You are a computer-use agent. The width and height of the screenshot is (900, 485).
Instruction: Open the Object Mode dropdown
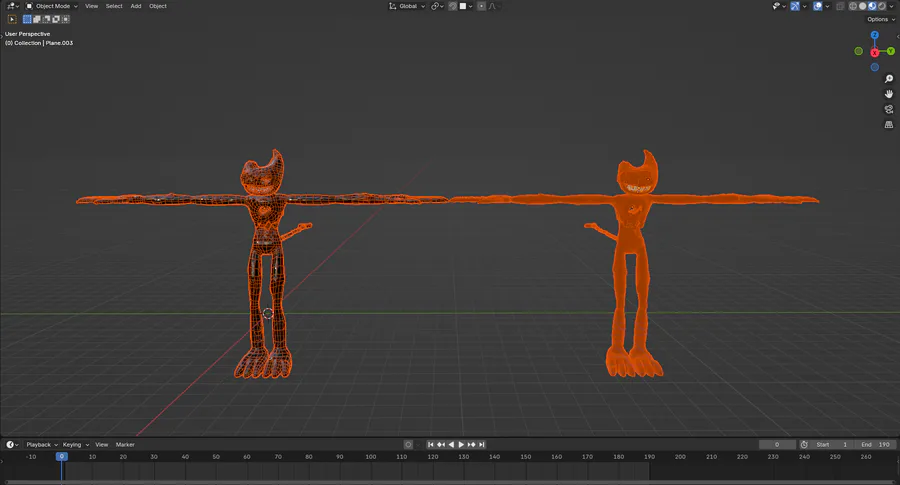pyautogui.click(x=52, y=6)
